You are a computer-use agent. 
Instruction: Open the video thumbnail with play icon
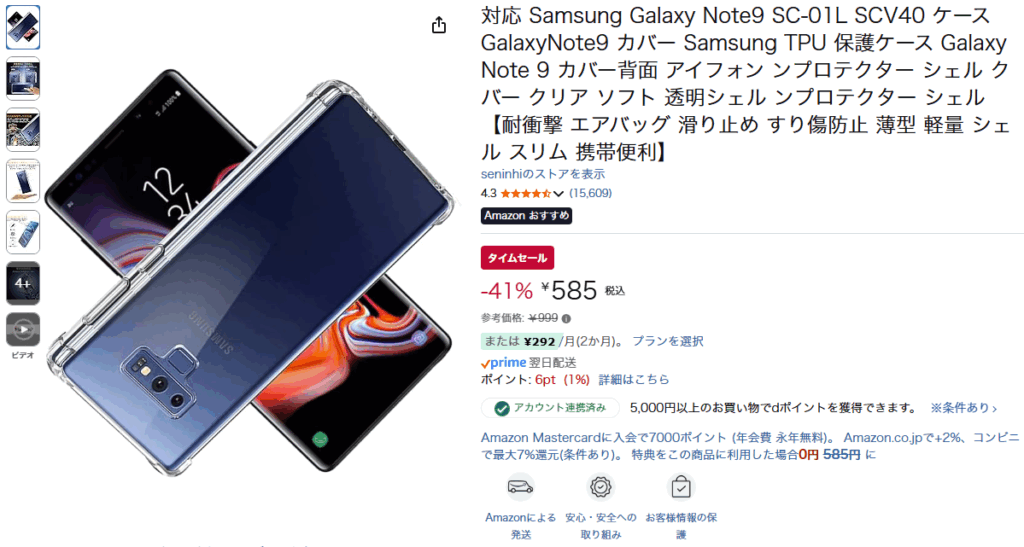23,330
